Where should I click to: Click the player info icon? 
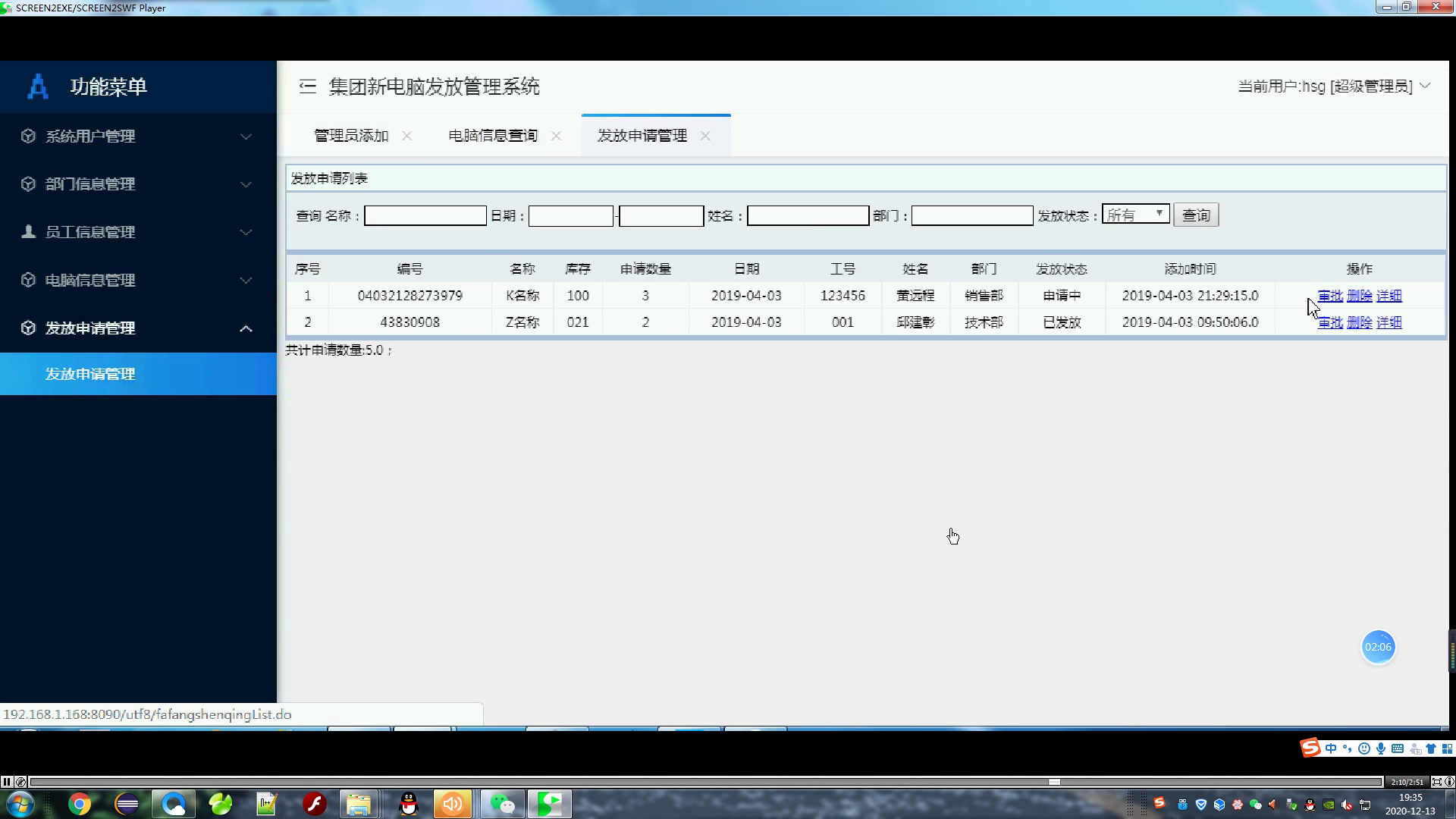1449,782
